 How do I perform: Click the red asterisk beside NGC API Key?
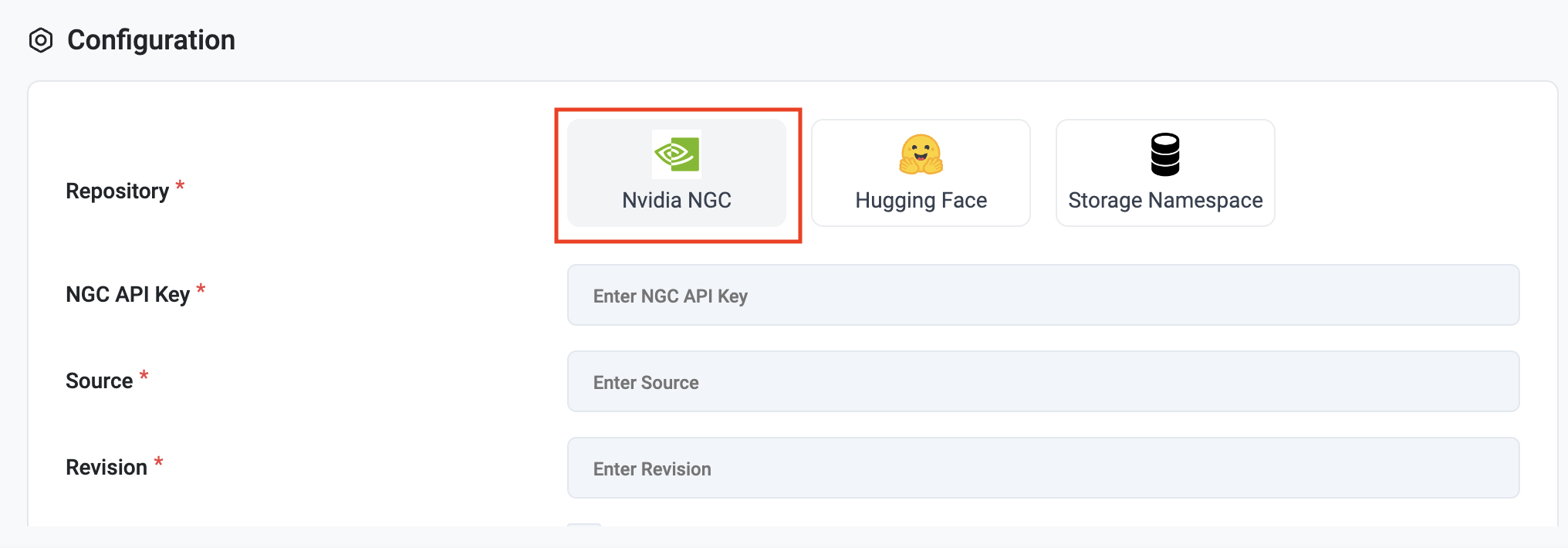pyautogui.click(x=201, y=289)
